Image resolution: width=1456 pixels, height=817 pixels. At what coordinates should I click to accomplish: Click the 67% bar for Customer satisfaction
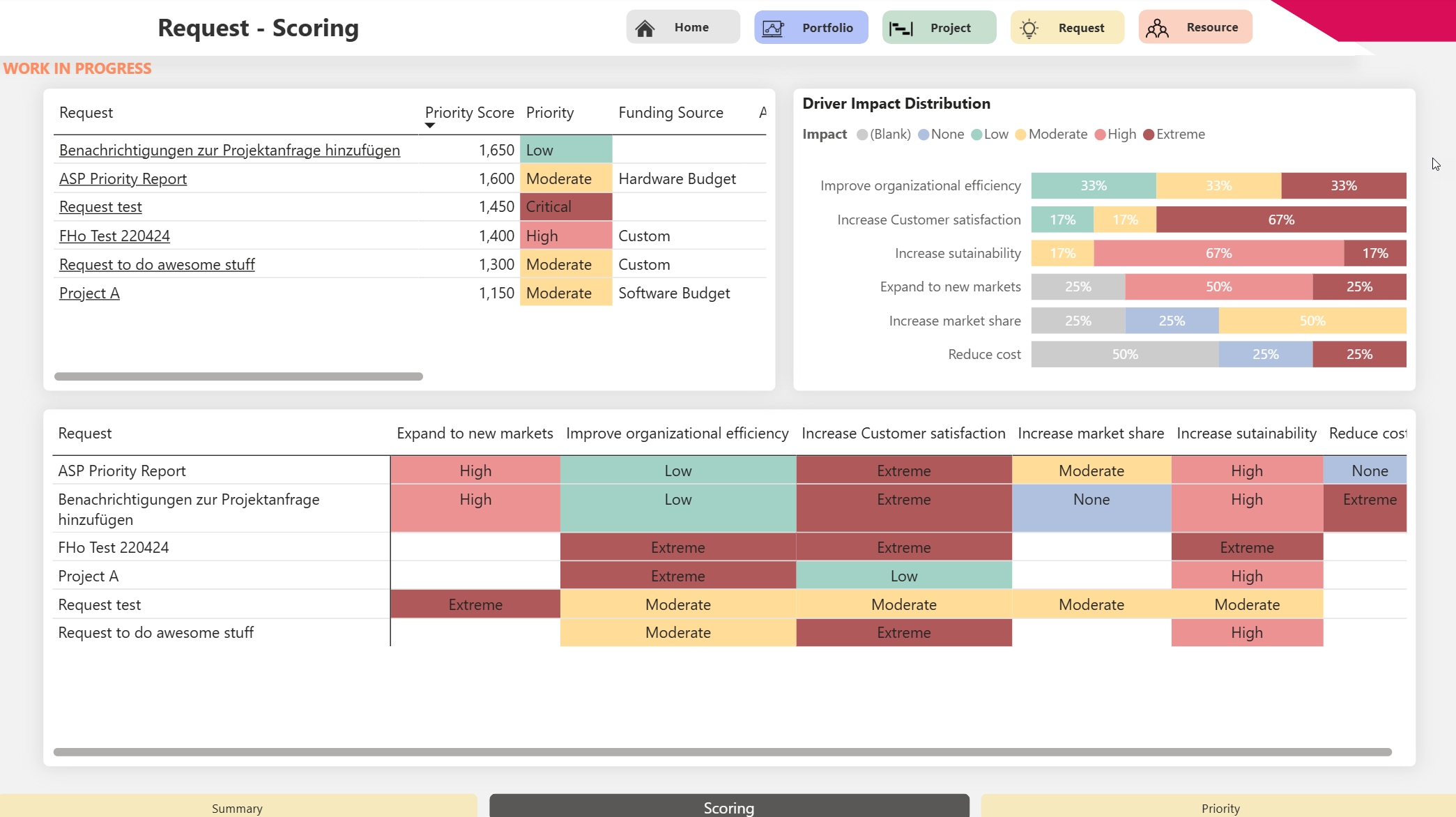(x=1281, y=220)
